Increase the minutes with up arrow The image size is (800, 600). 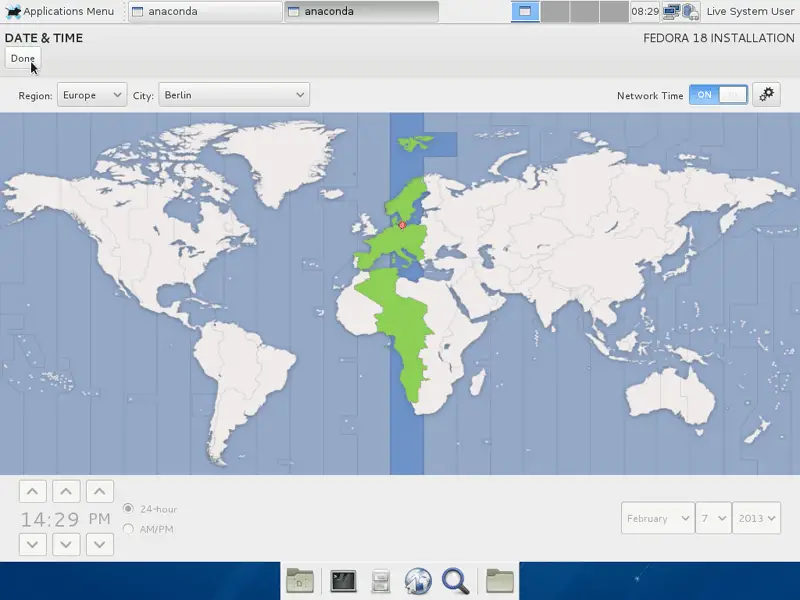click(x=66, y=491)
